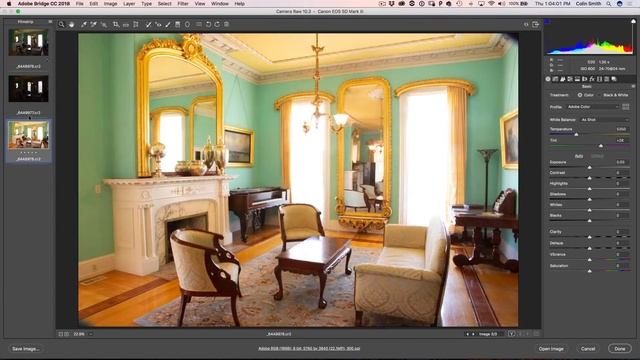Open the Edit menu
This screenshot has width=640, height=360.
(x=93, y=4)
